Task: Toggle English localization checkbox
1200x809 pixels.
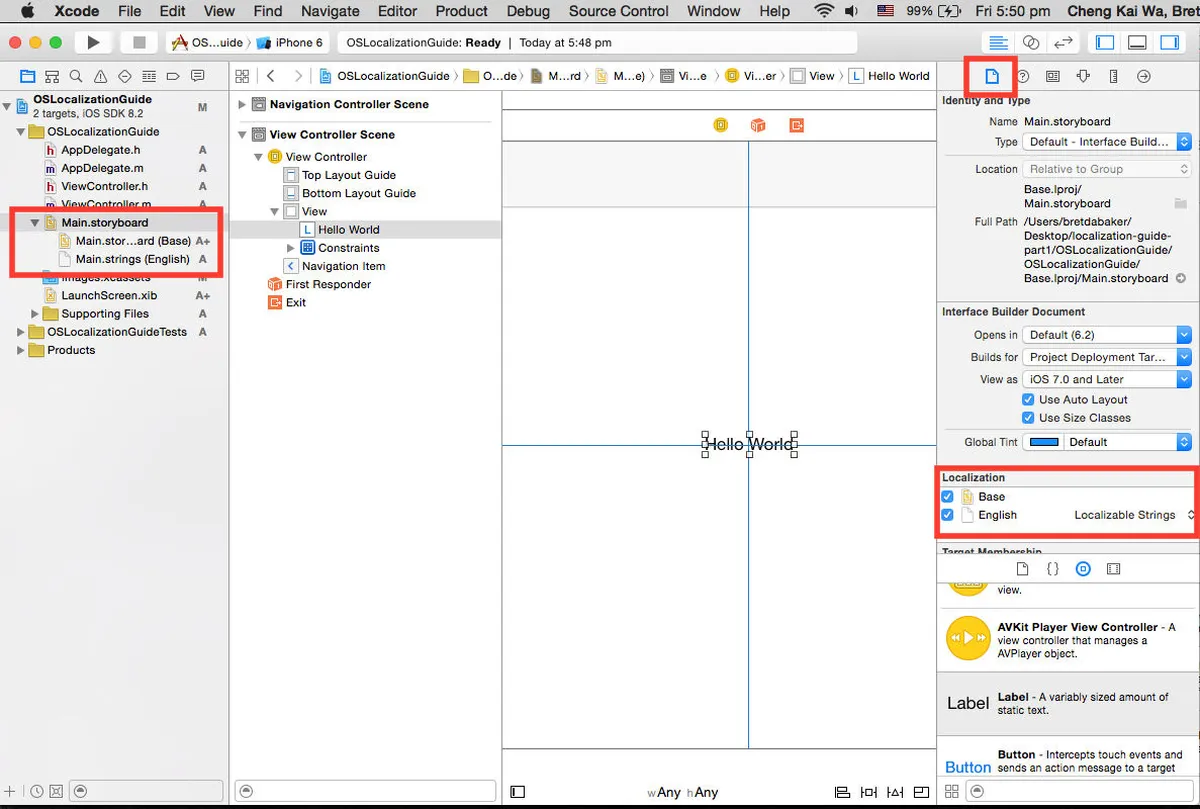Action: click(948, 515)
